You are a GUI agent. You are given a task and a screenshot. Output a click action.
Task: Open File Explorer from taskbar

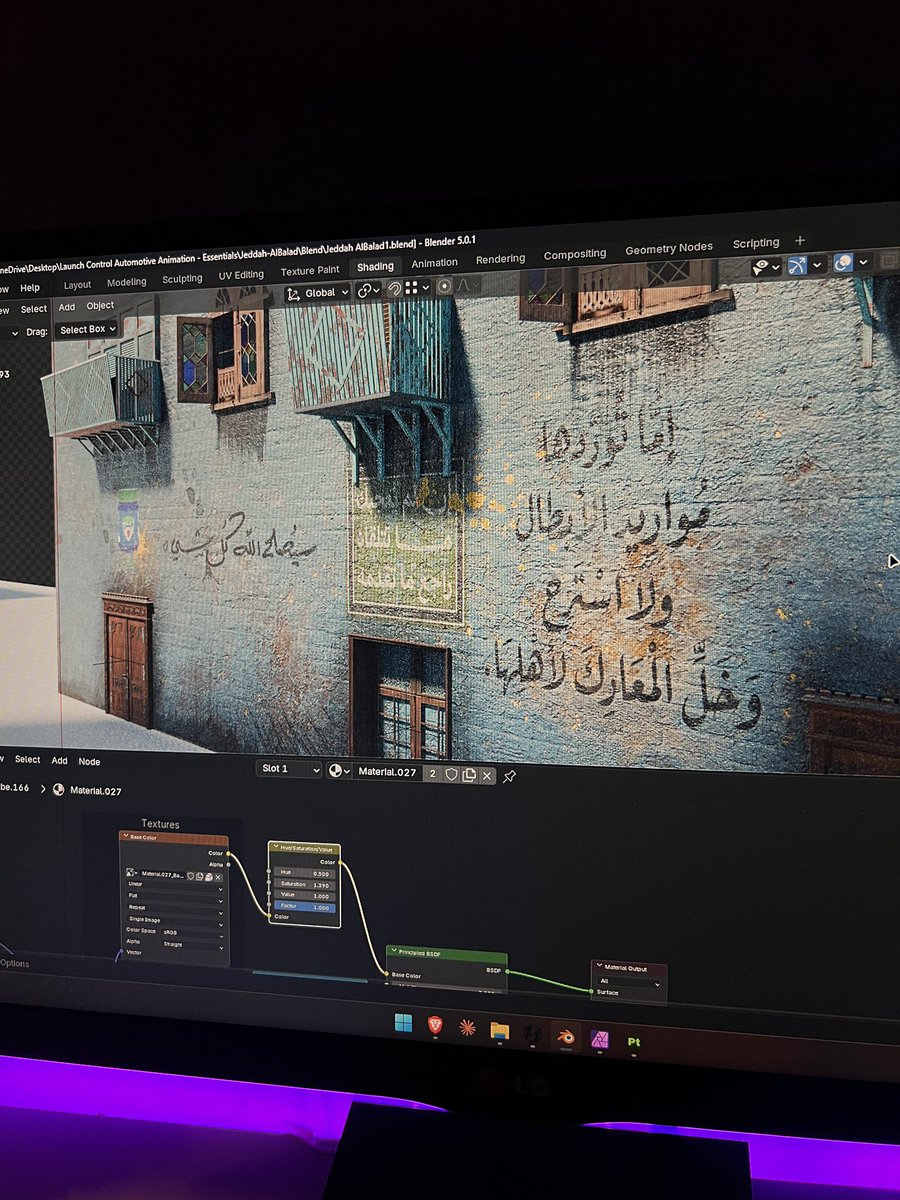500,1030
